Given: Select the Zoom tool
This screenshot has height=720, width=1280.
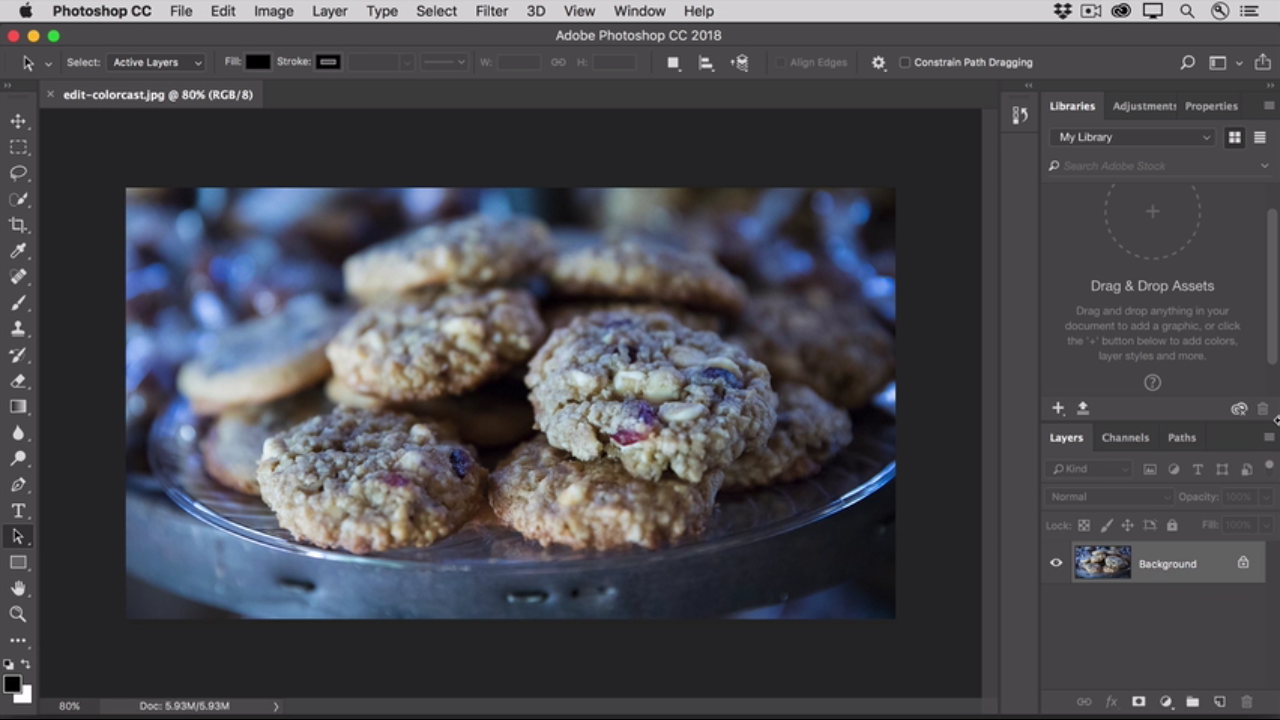Looking at the screenshot, I should (18, 614).
